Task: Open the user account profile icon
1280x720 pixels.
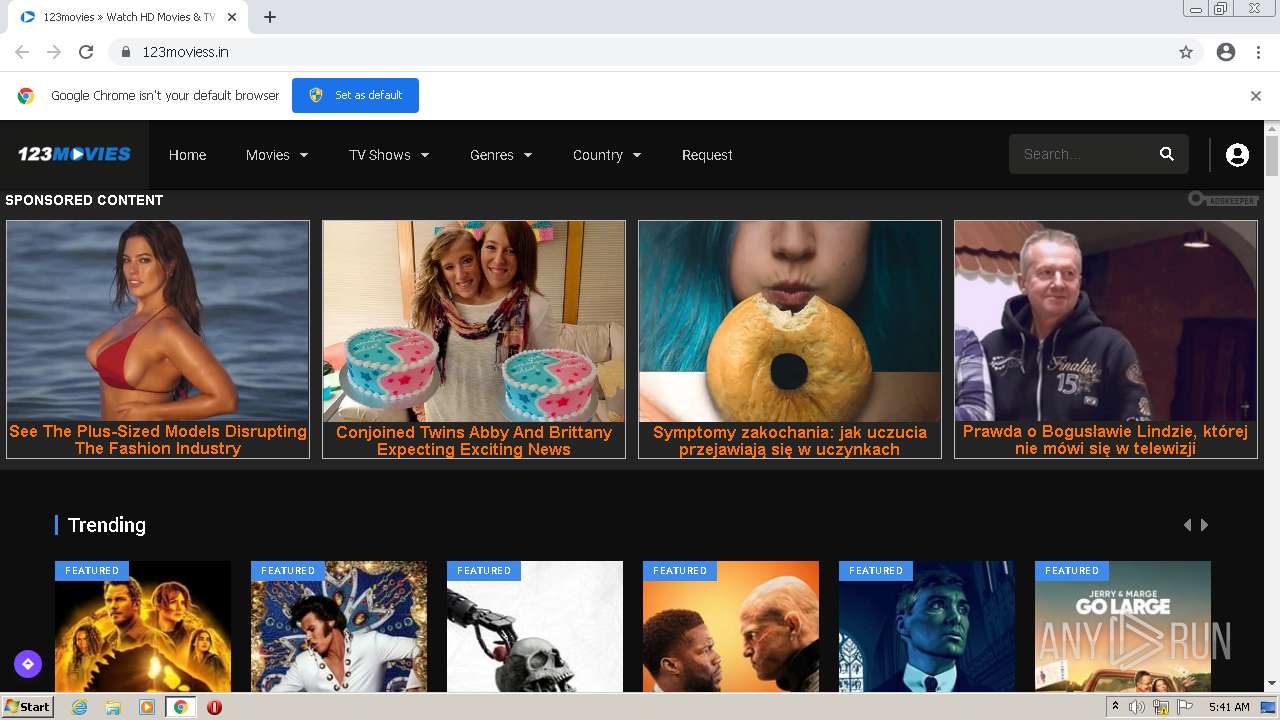Action: [x=1237, y=154]
